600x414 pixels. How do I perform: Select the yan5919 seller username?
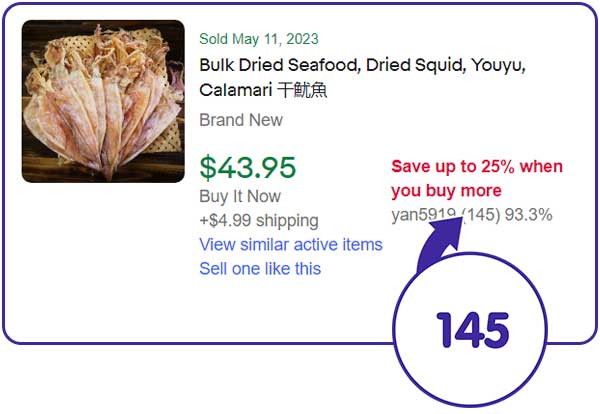424,214
